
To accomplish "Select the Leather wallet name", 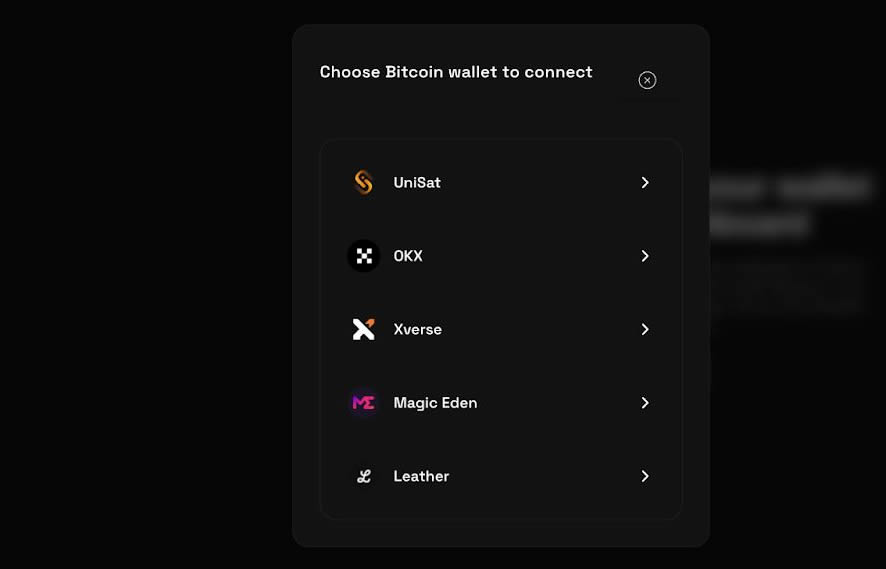I will (x=421, y=476).
